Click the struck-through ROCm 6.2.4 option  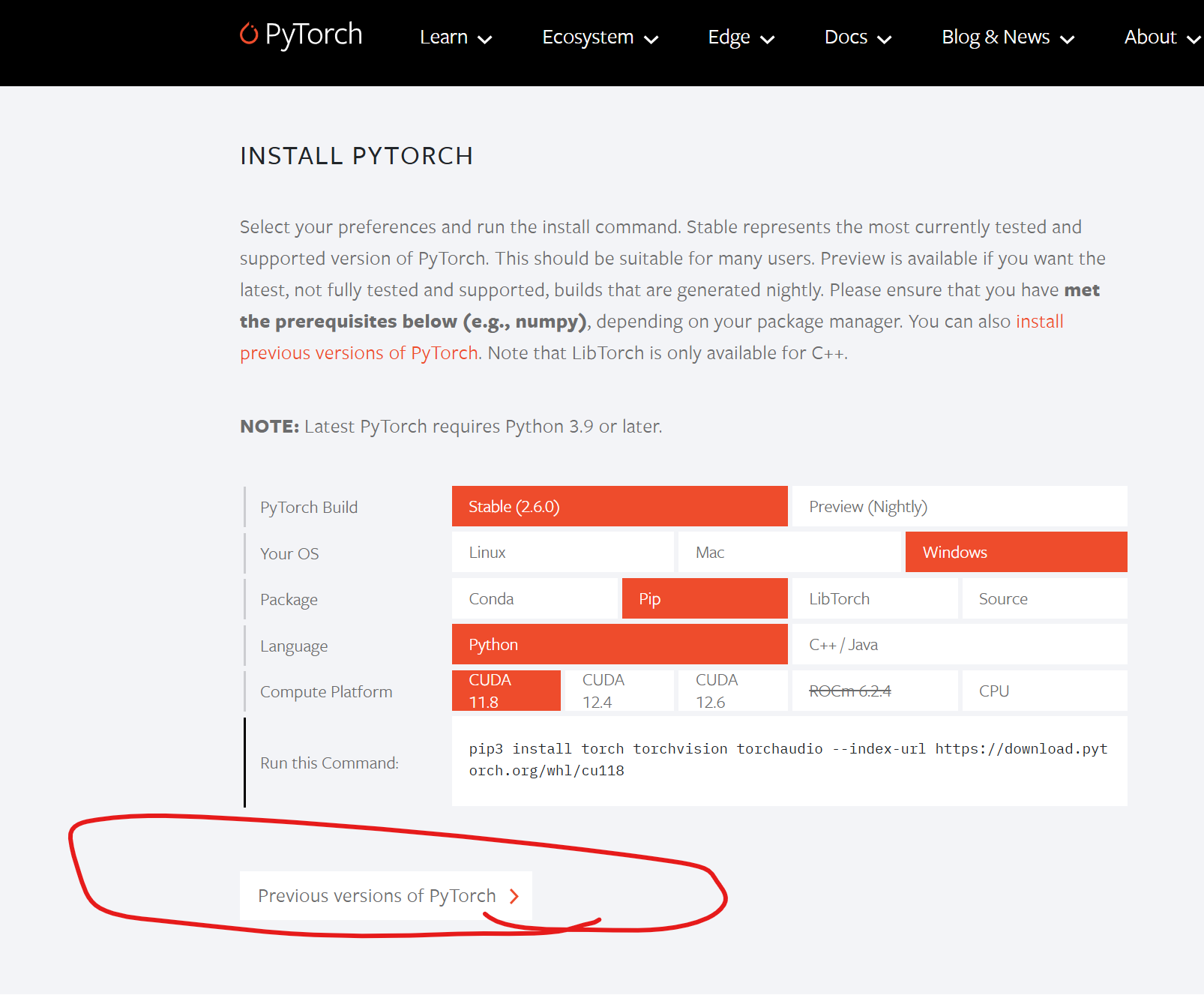875,691
